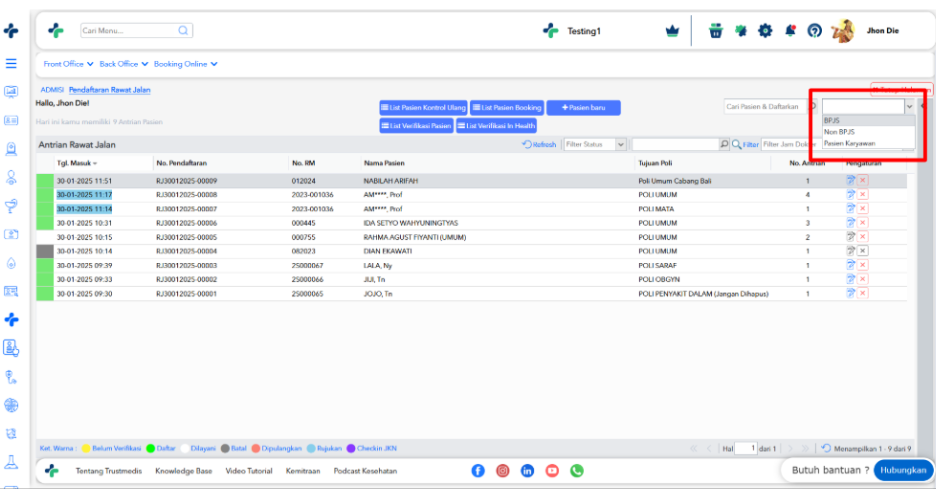Click the search magnifier in Cari Menu
936x489 pixels.
pos(183,30)
